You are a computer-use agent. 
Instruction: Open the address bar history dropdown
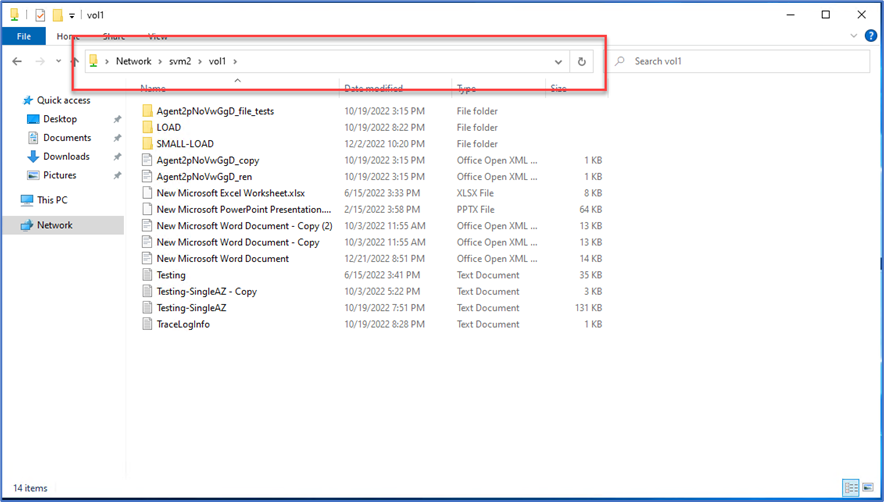click(558, 61)
